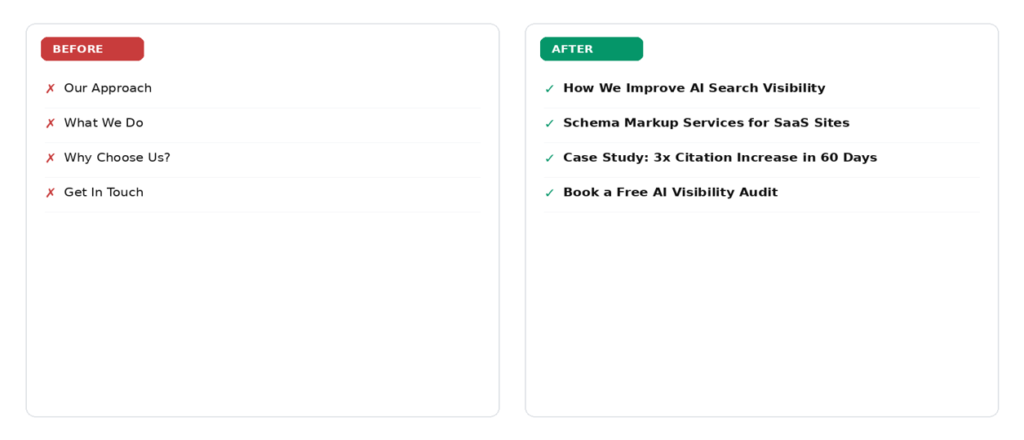
Task: Click the red X beside What We Do
Action: [x=50, y=123]
